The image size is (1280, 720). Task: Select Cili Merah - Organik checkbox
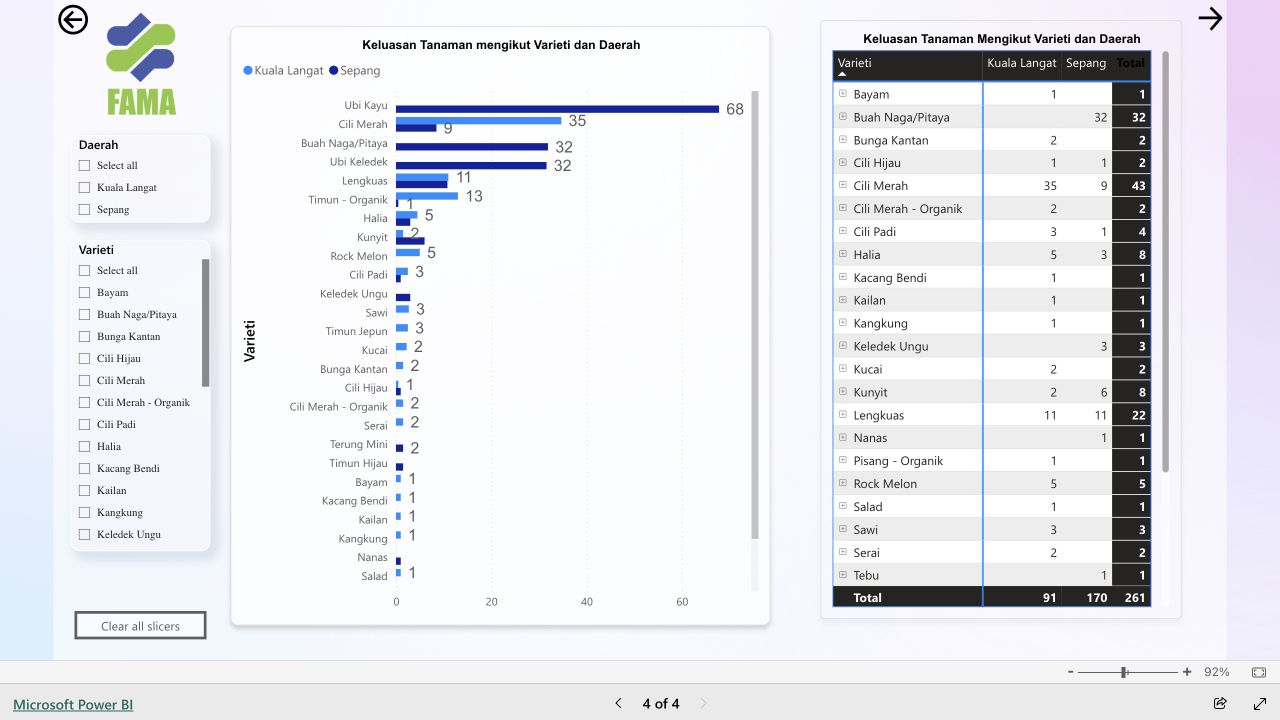click(85, 403)
